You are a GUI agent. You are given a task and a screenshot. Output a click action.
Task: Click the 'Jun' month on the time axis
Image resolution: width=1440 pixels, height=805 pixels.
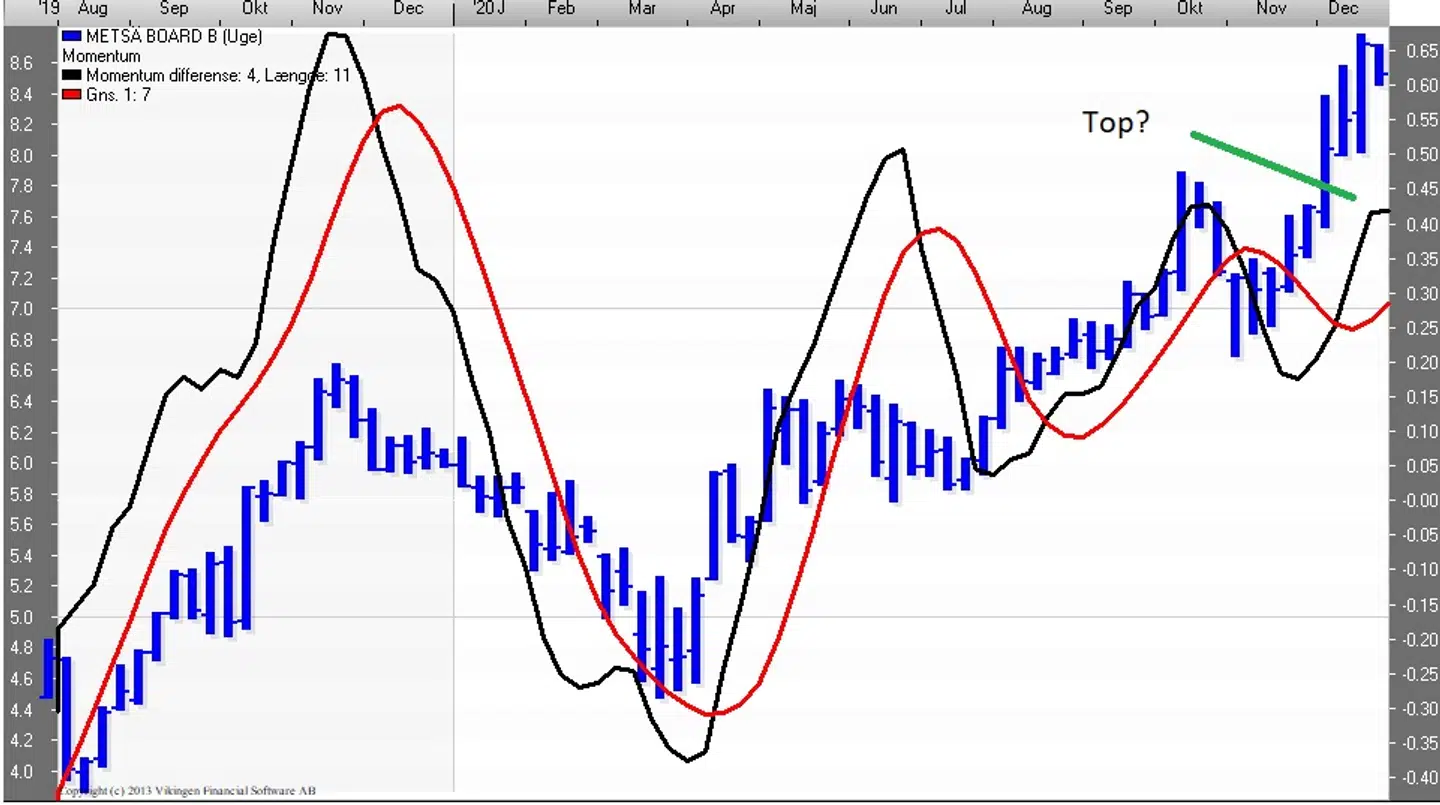coord(883,9)
